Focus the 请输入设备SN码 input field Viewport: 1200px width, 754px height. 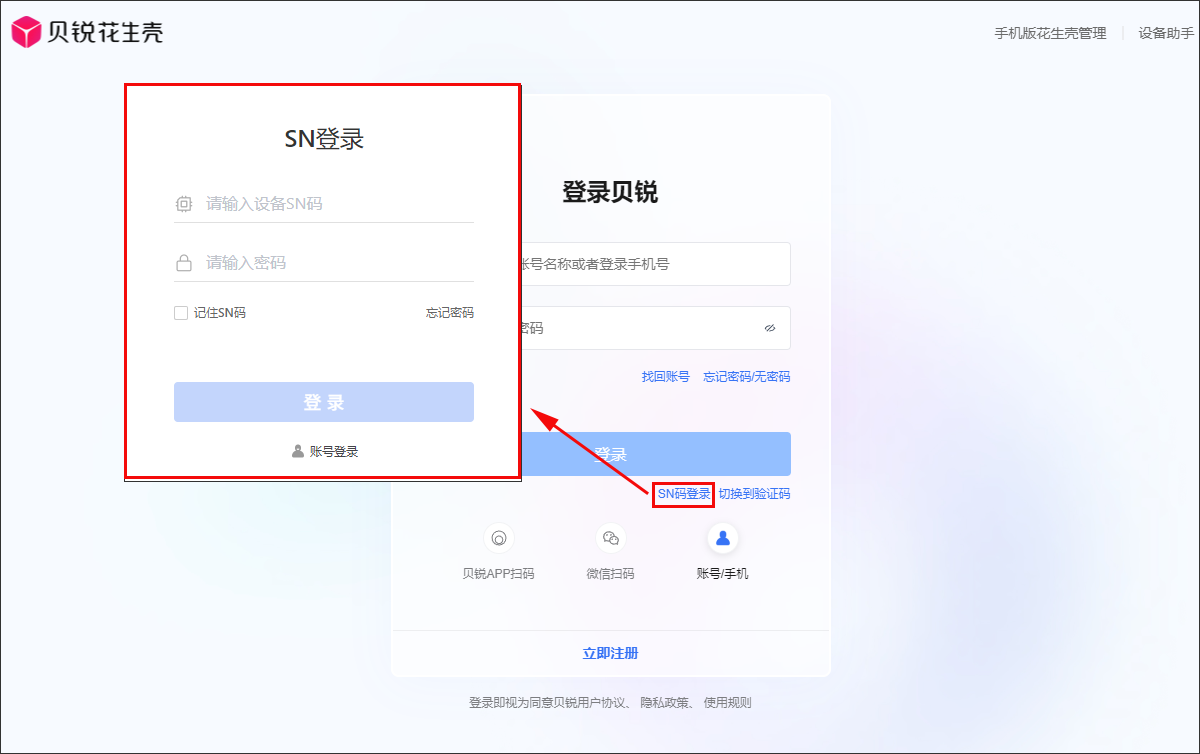pyautogui.click(x=335, y=204)
